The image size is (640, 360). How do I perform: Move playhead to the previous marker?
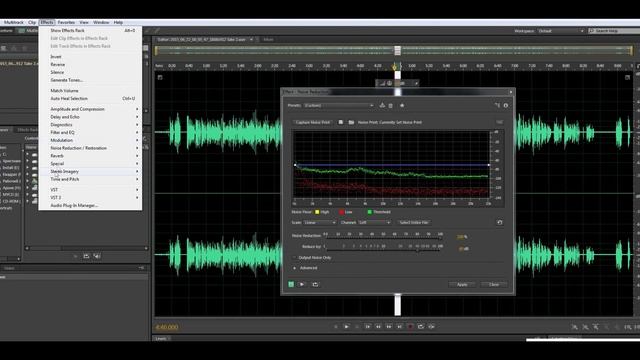368,327
